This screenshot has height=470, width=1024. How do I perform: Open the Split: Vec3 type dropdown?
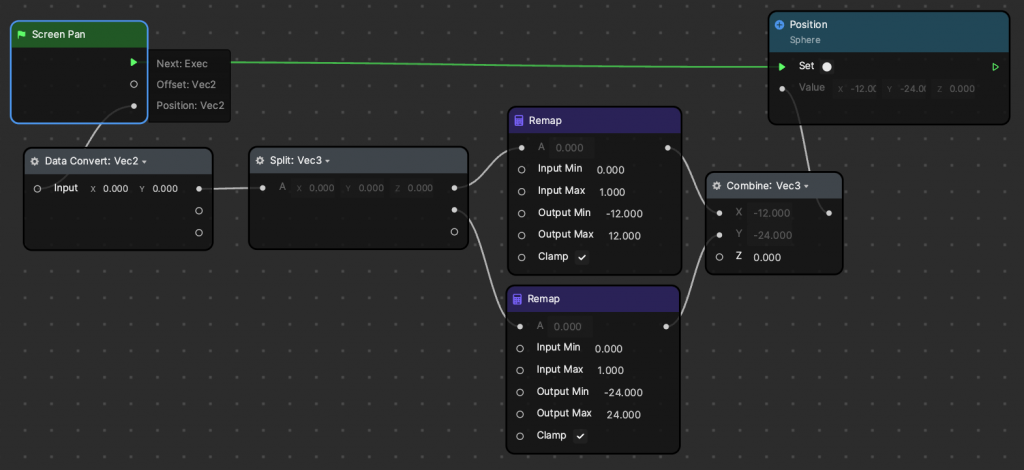click(328, 161)
